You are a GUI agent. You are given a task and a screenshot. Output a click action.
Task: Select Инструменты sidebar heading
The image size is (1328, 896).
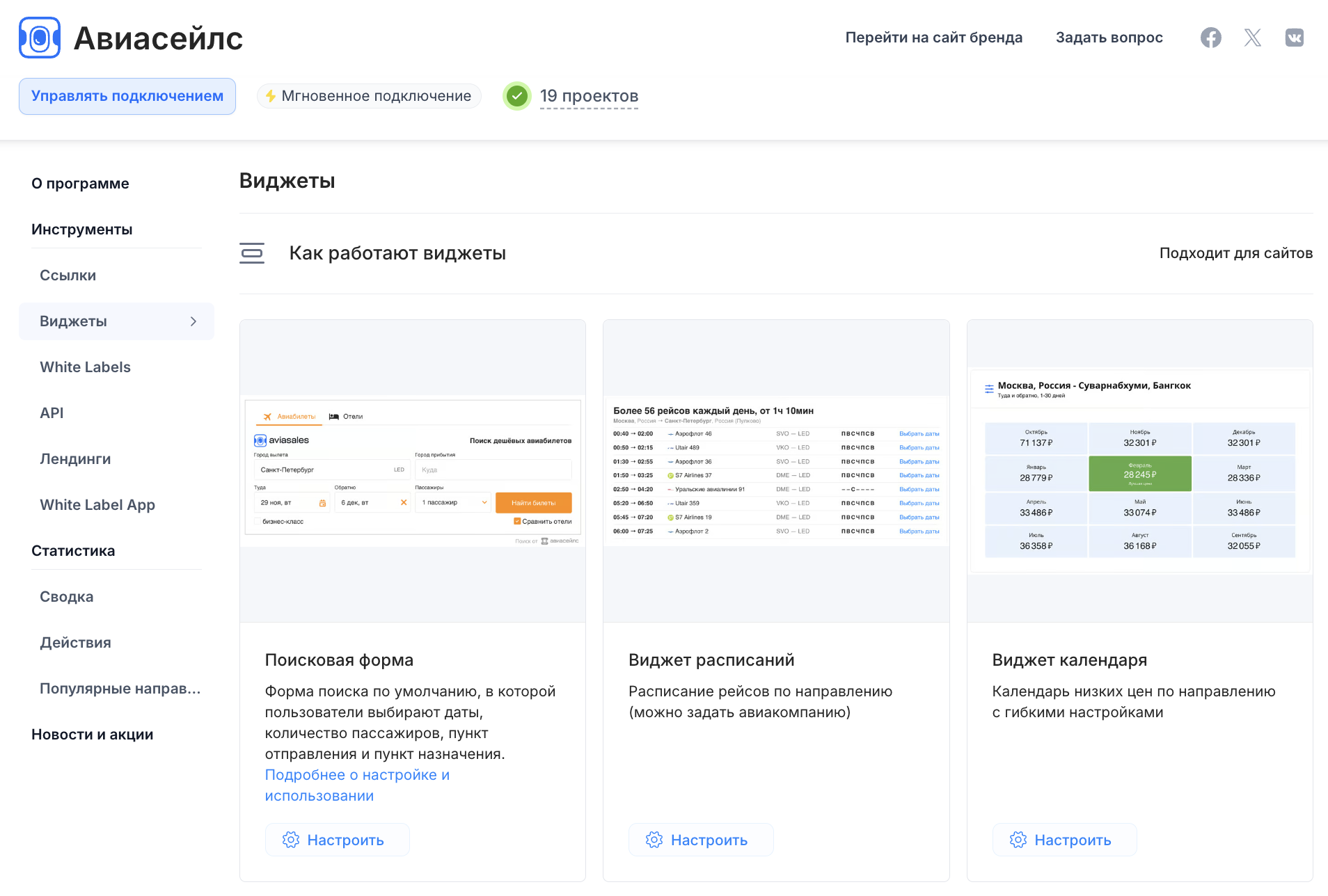(82, 230)
